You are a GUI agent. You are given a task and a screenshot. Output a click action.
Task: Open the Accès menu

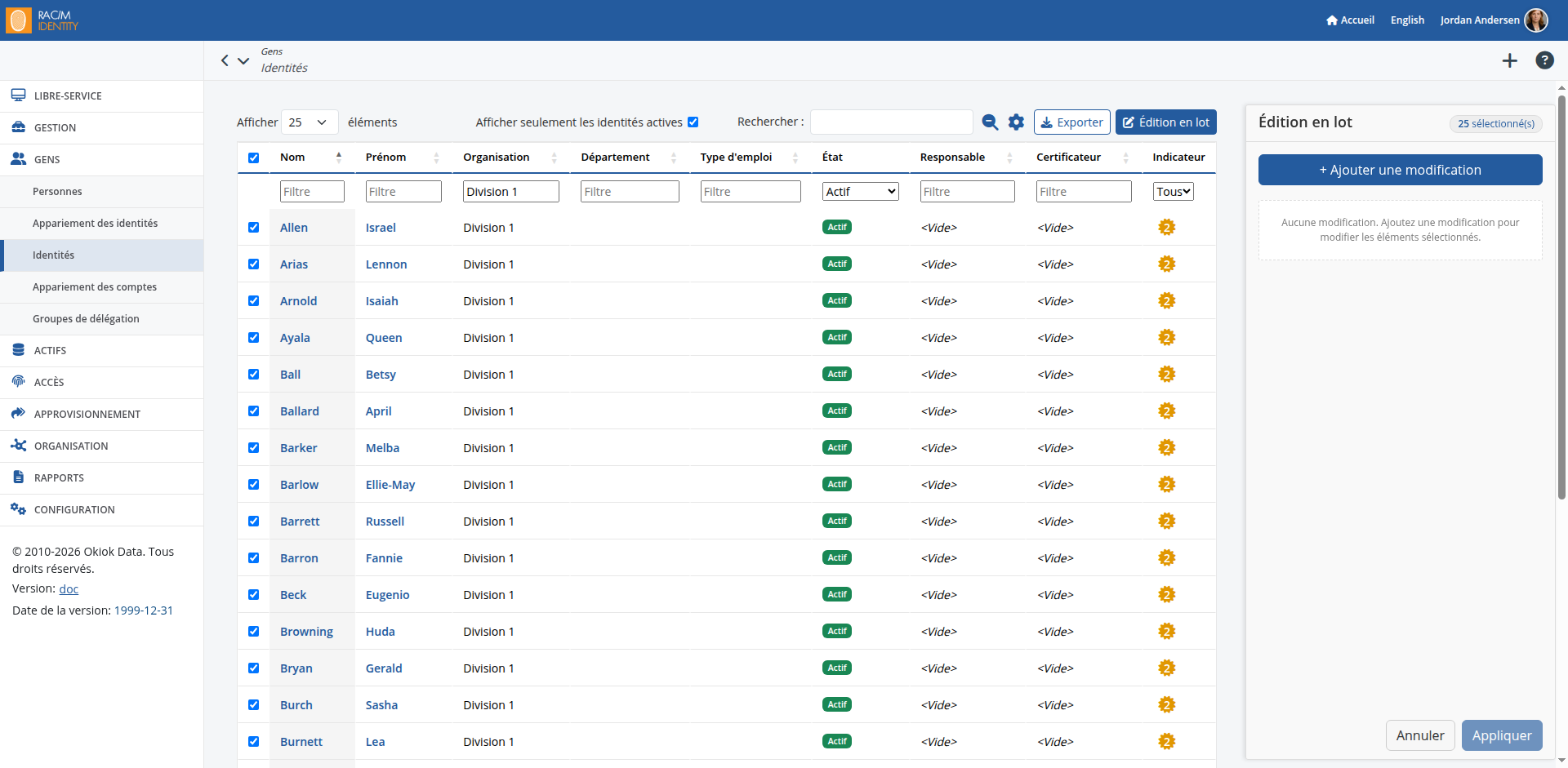[102, 383]
